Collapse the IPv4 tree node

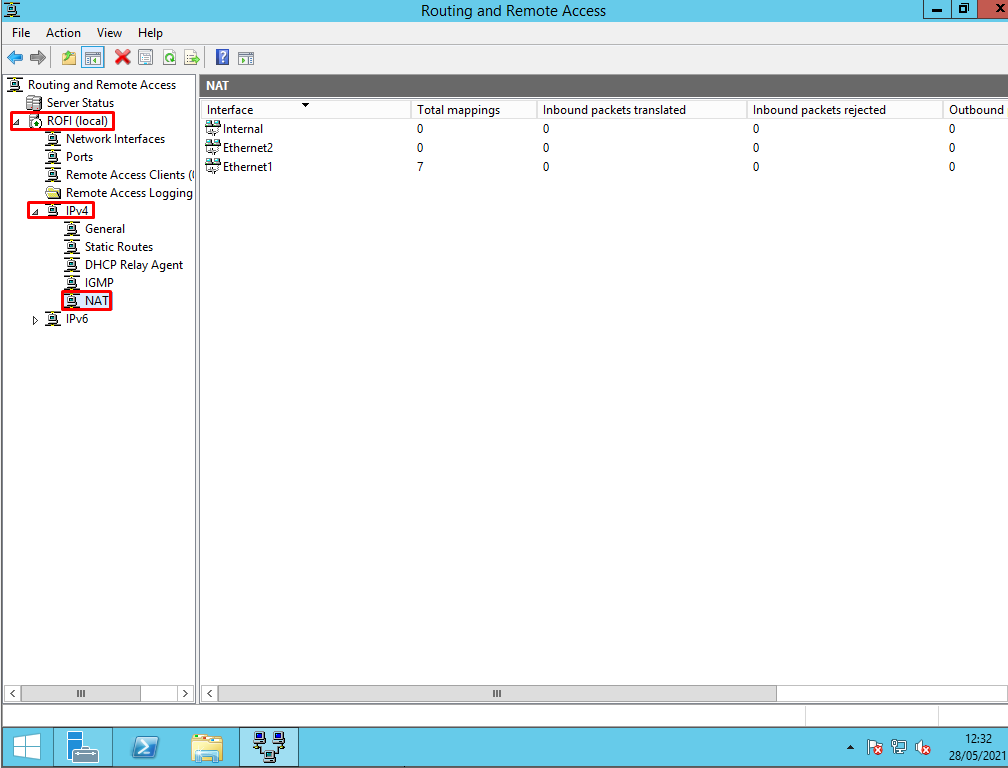(x=36, y=211)
